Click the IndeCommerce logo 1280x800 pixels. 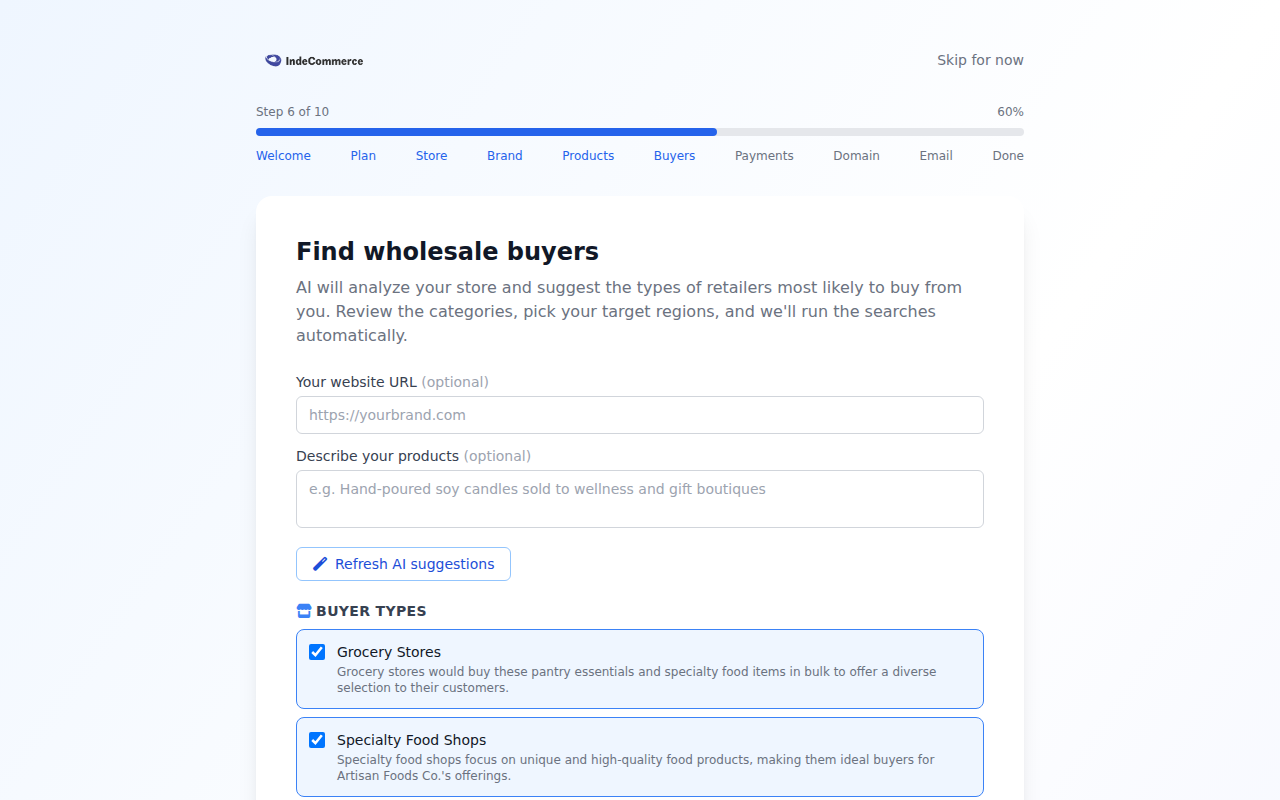(x=314, y=61)
